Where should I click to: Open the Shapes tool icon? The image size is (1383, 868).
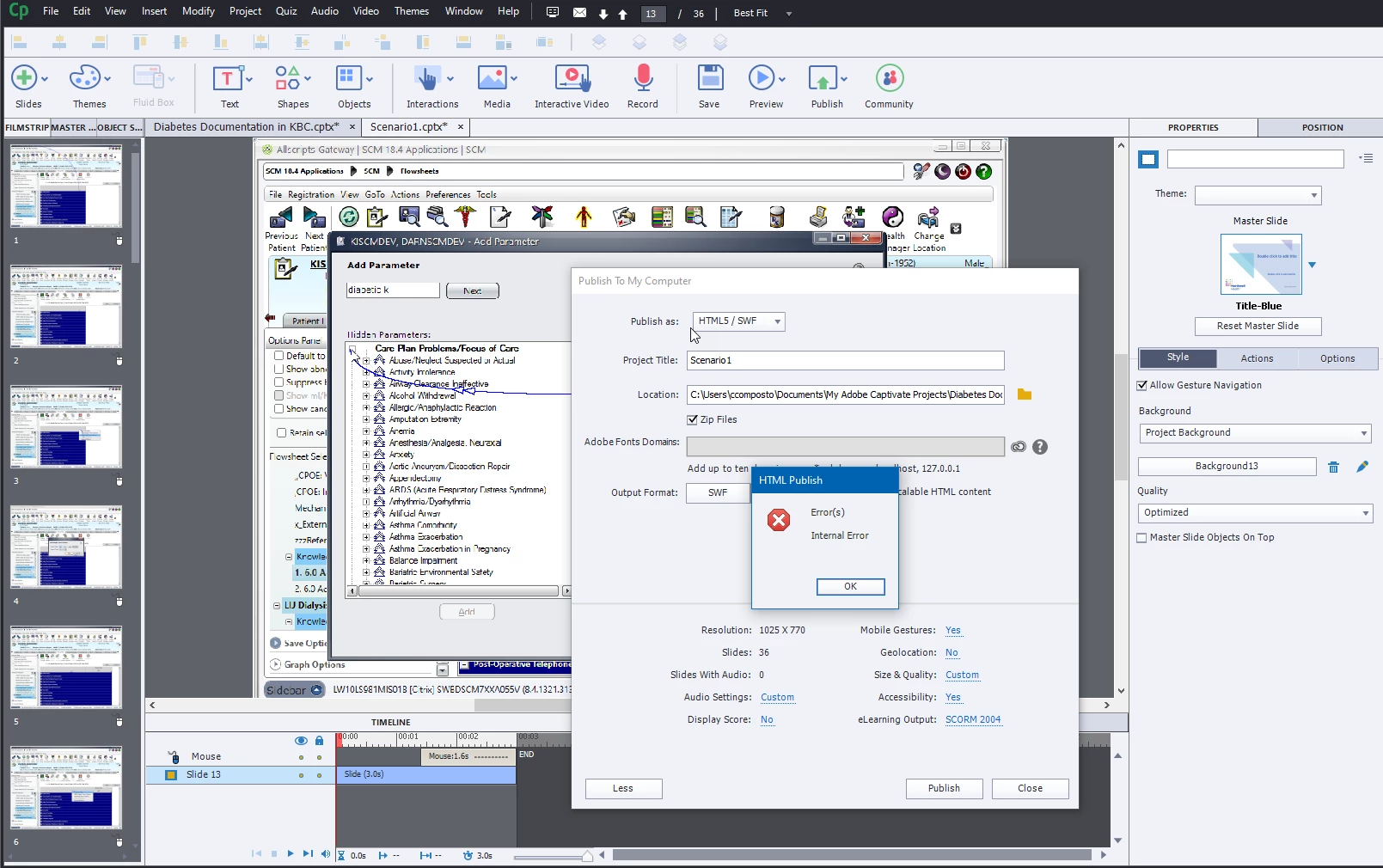(x=287, y=78)
